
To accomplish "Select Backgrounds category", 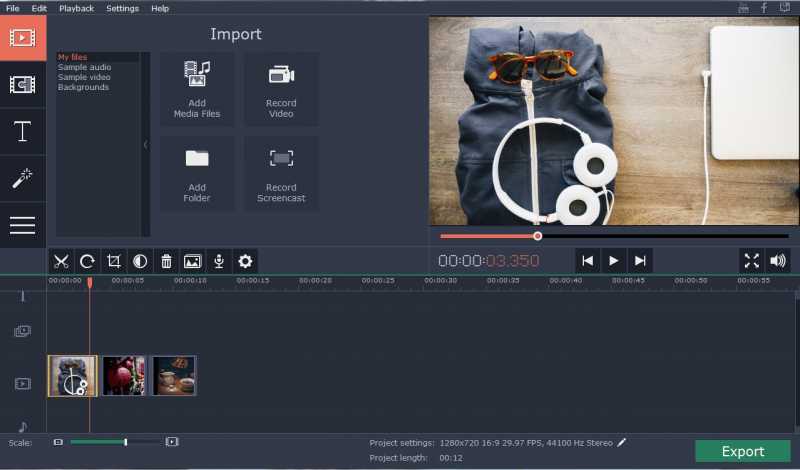I will 83,87.
